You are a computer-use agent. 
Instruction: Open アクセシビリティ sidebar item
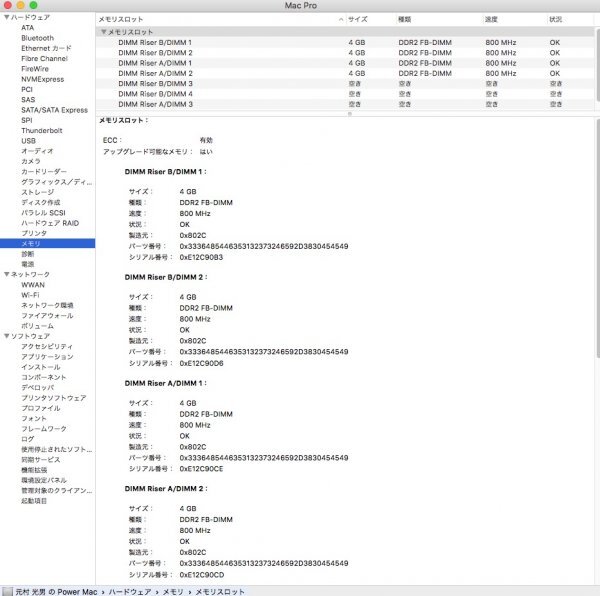point(47,346)
